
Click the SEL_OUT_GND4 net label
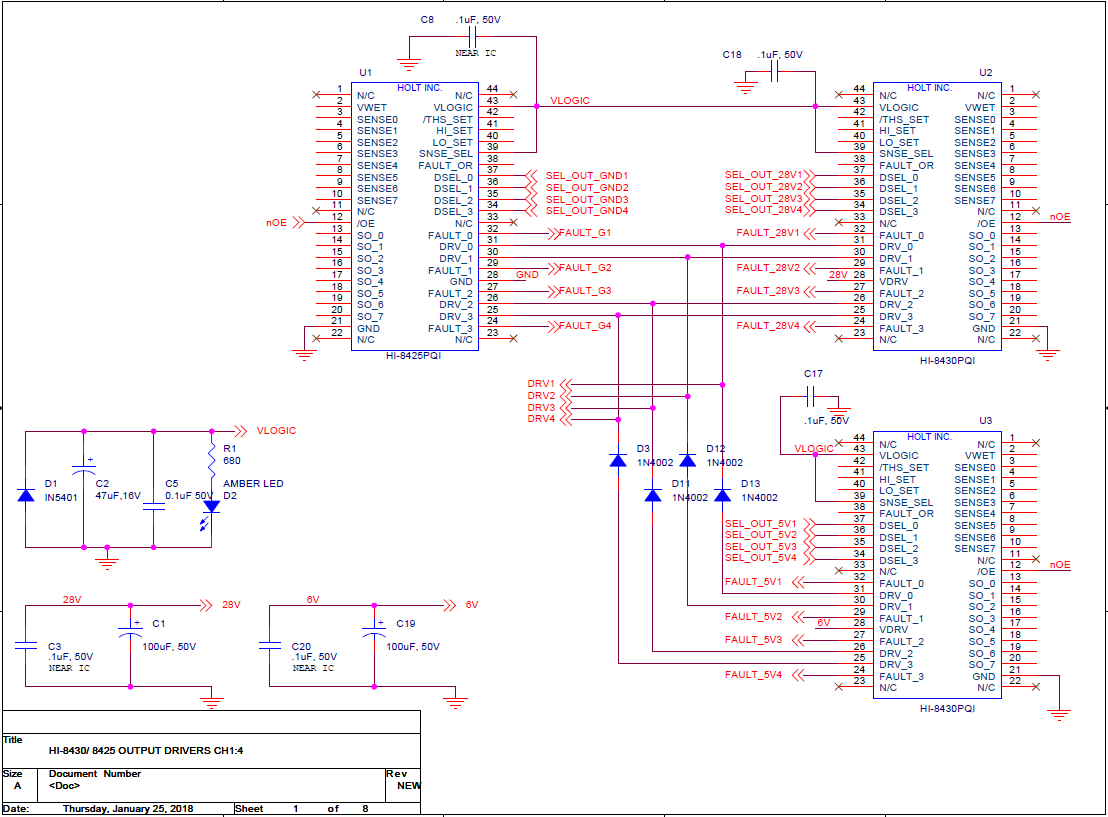point(587,211)
